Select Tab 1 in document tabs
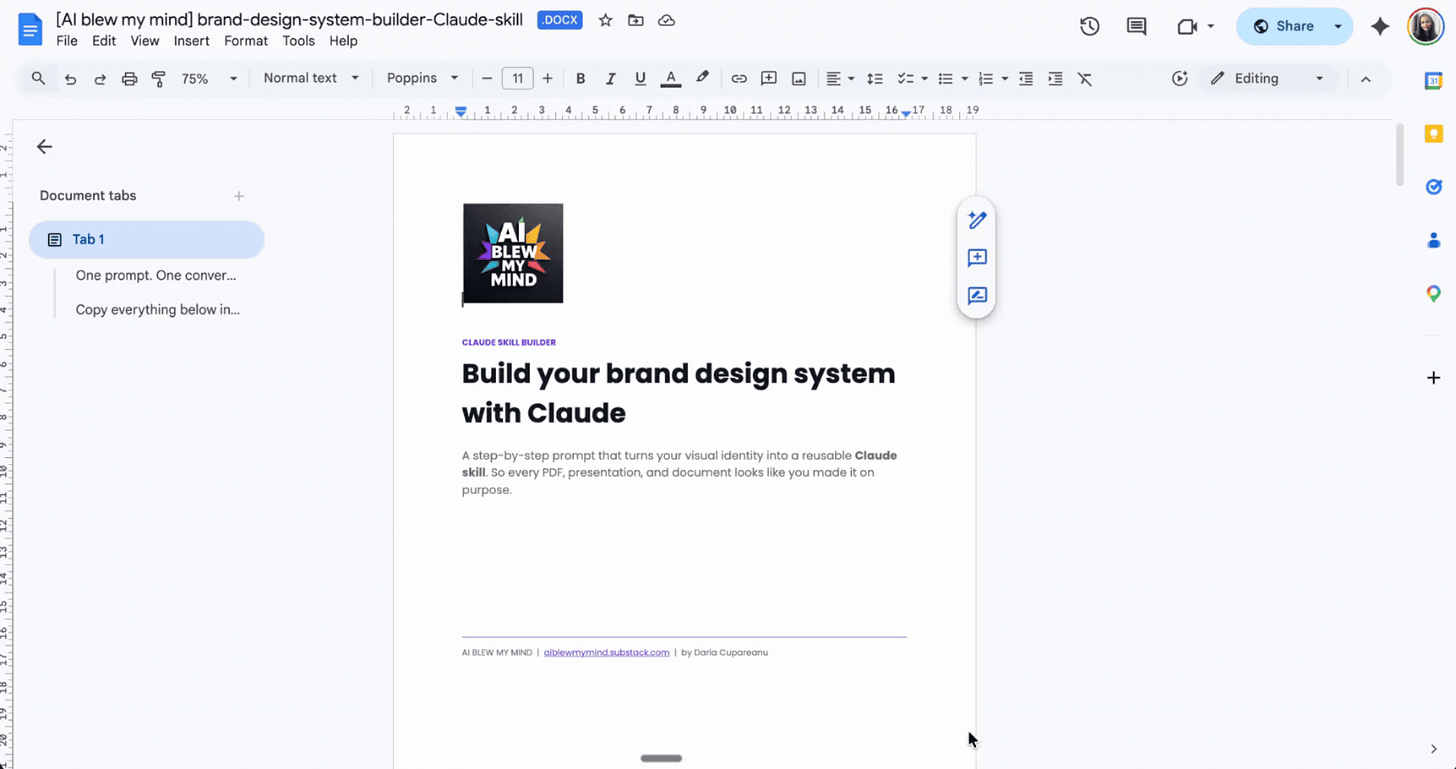 coord(147,239)
